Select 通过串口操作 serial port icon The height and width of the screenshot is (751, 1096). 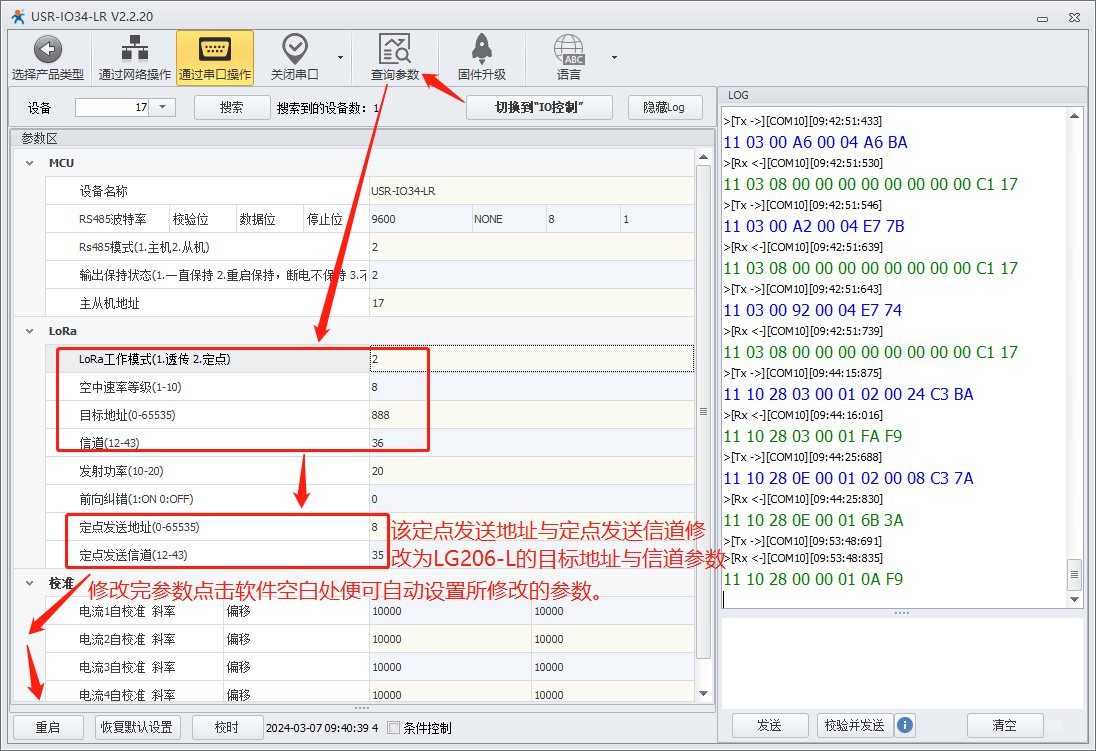(x=215, y=49)
